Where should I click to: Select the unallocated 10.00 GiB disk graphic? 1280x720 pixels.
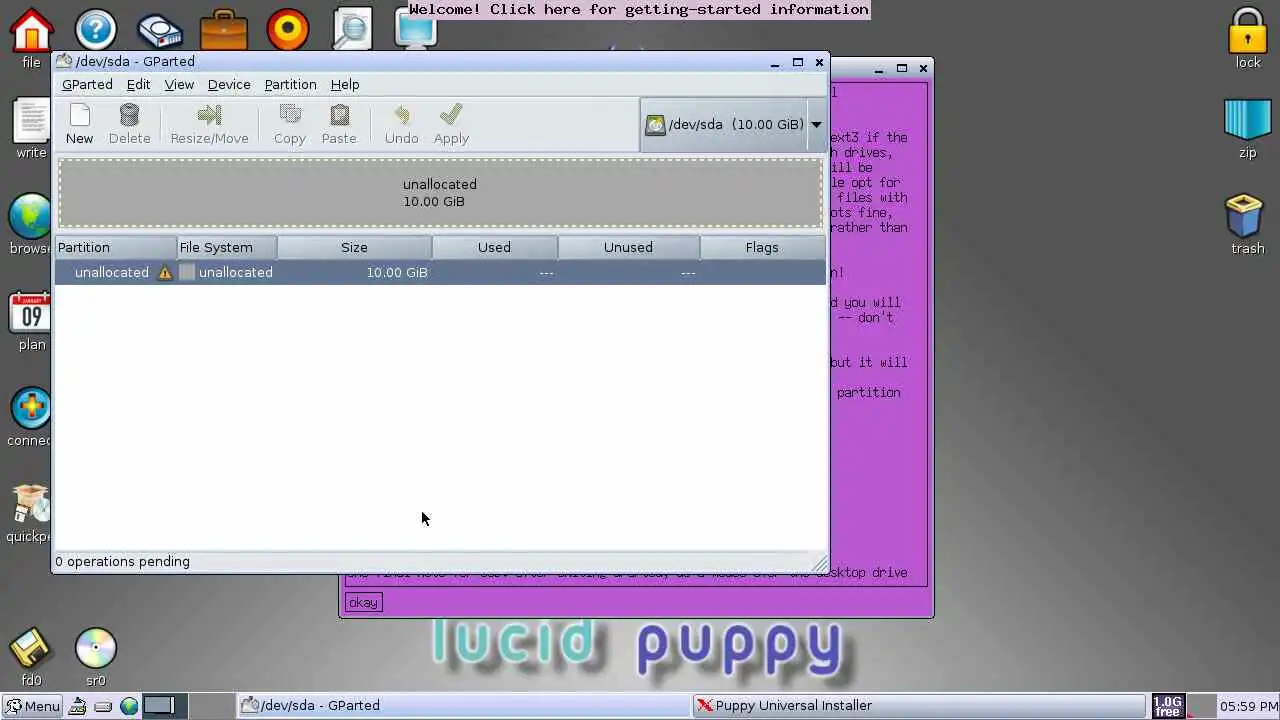pyautogui.click(x=440, y=193)
